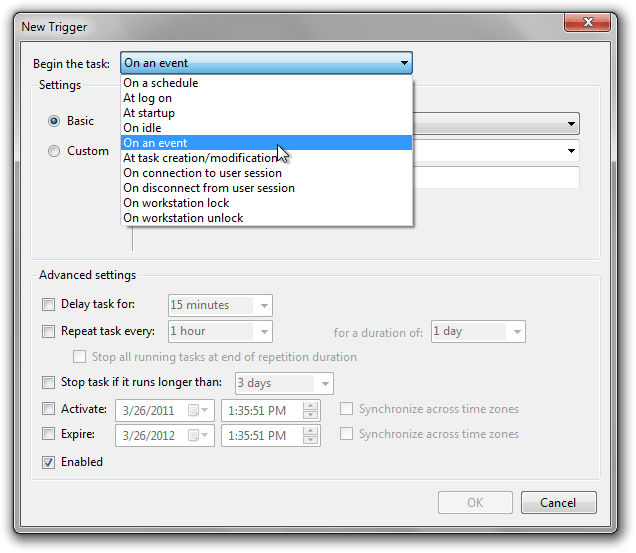Check the Expire checkbox
Viewport: 636px width, 553px height.
click(48, 434)
